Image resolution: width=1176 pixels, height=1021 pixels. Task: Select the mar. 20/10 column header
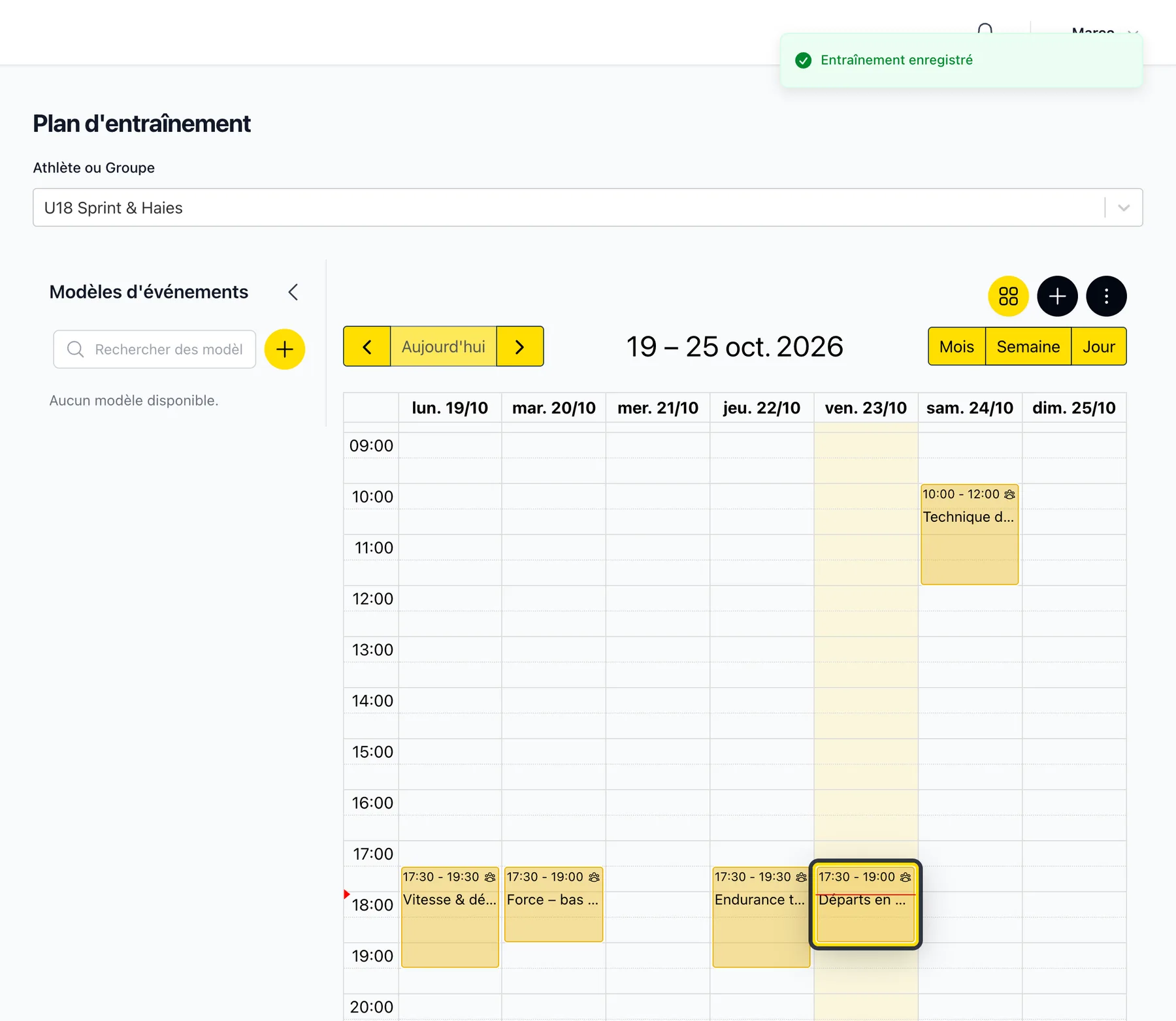click(554, 408)
